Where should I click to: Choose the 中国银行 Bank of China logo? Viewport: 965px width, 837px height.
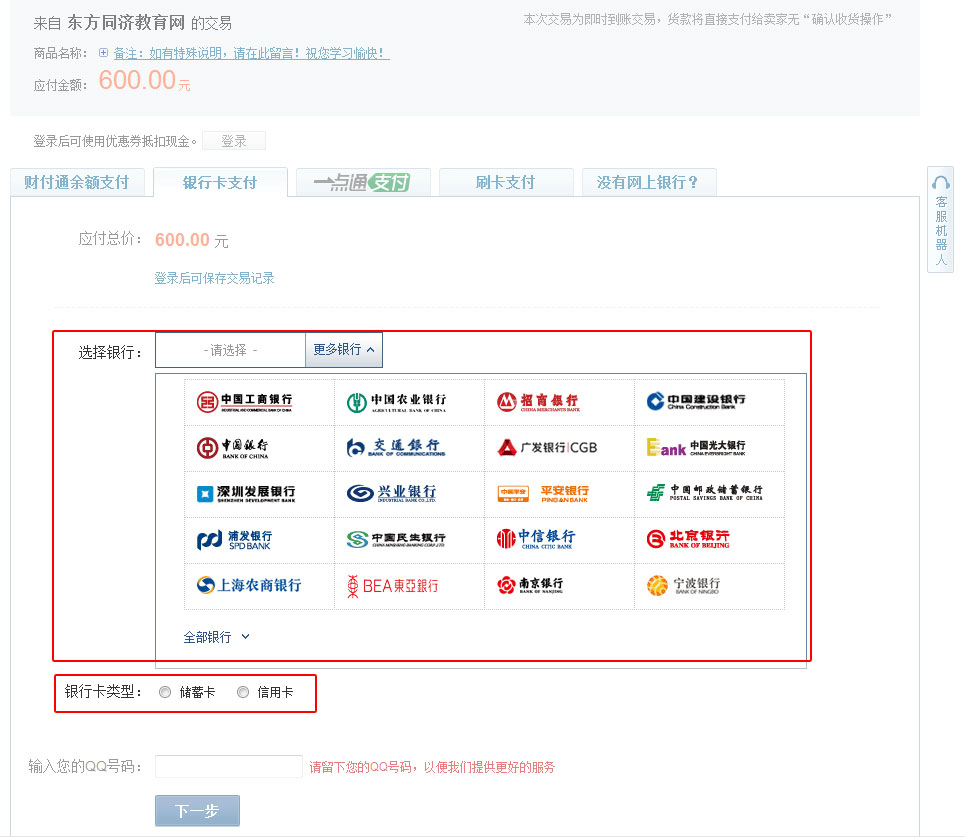point(233,448)
